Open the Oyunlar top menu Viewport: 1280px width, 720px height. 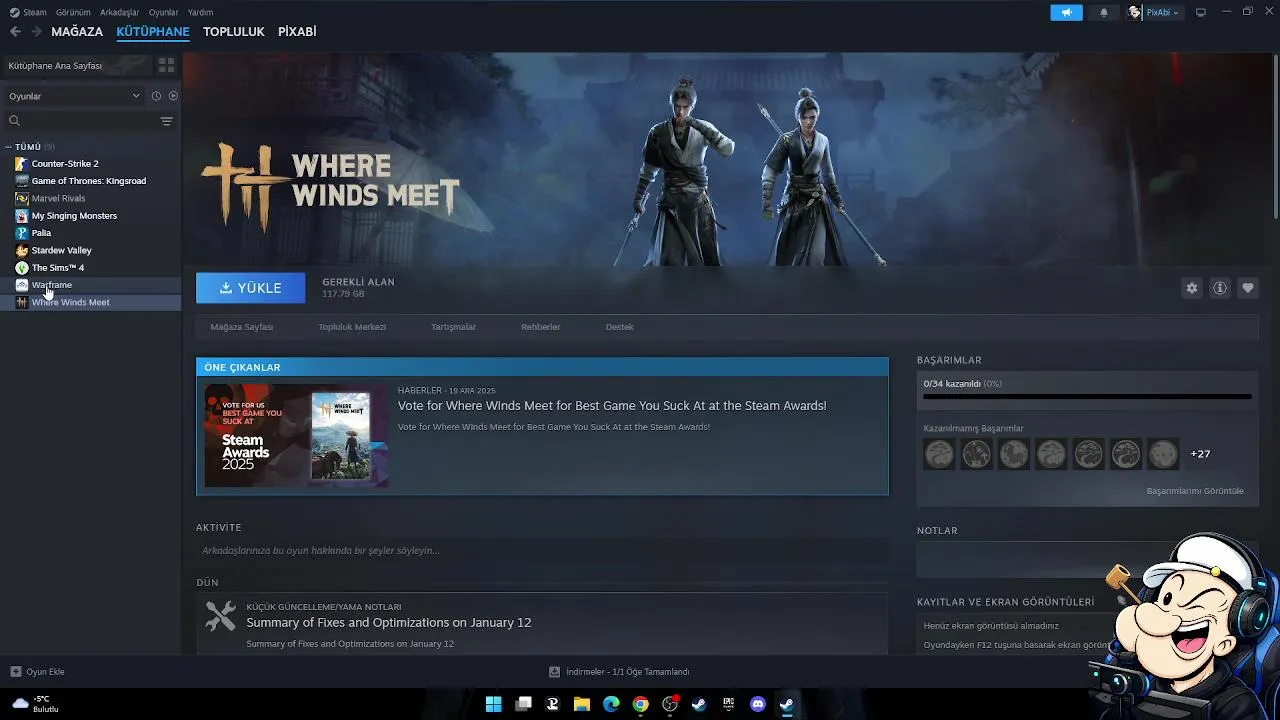(x=164, y=12)
